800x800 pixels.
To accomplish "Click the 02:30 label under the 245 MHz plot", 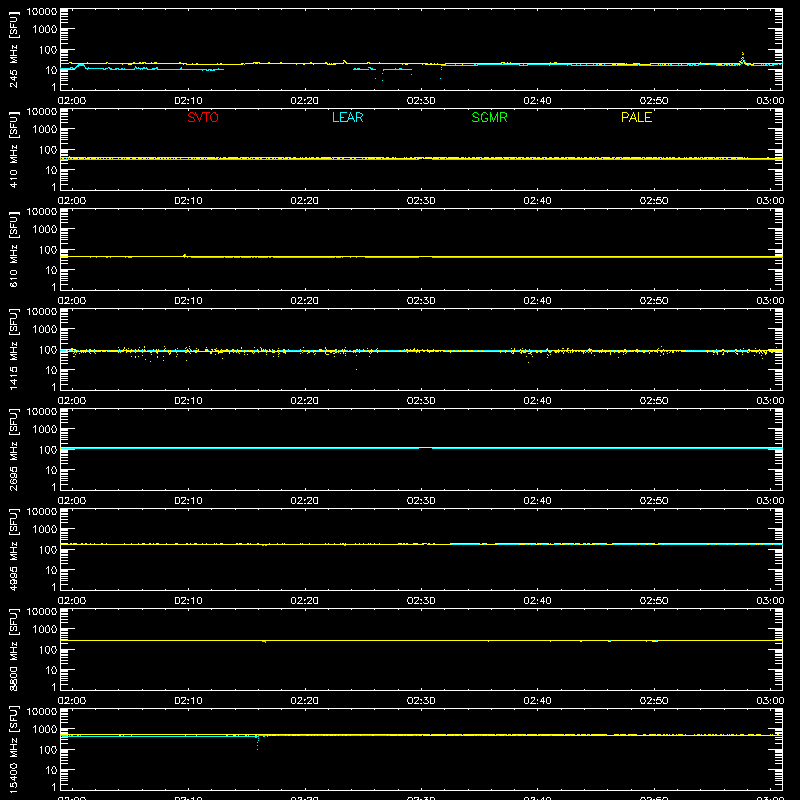I will click(421, 101).
